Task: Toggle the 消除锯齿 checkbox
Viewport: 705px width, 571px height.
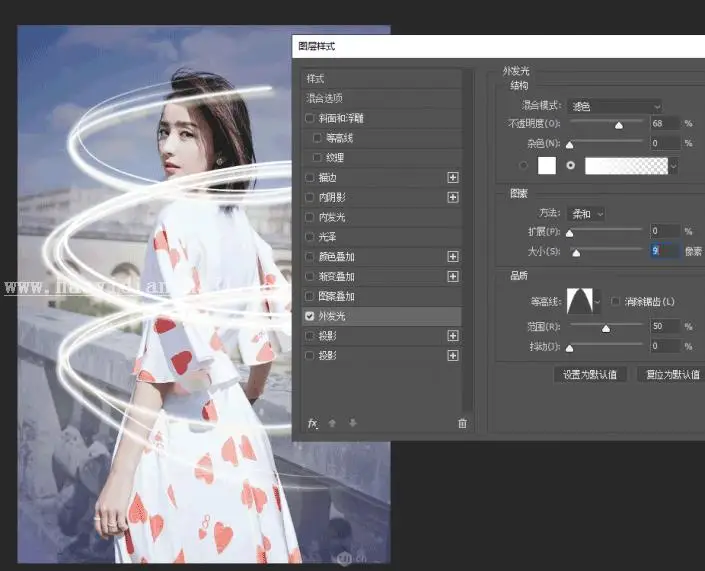Action: tap(616, 301)
